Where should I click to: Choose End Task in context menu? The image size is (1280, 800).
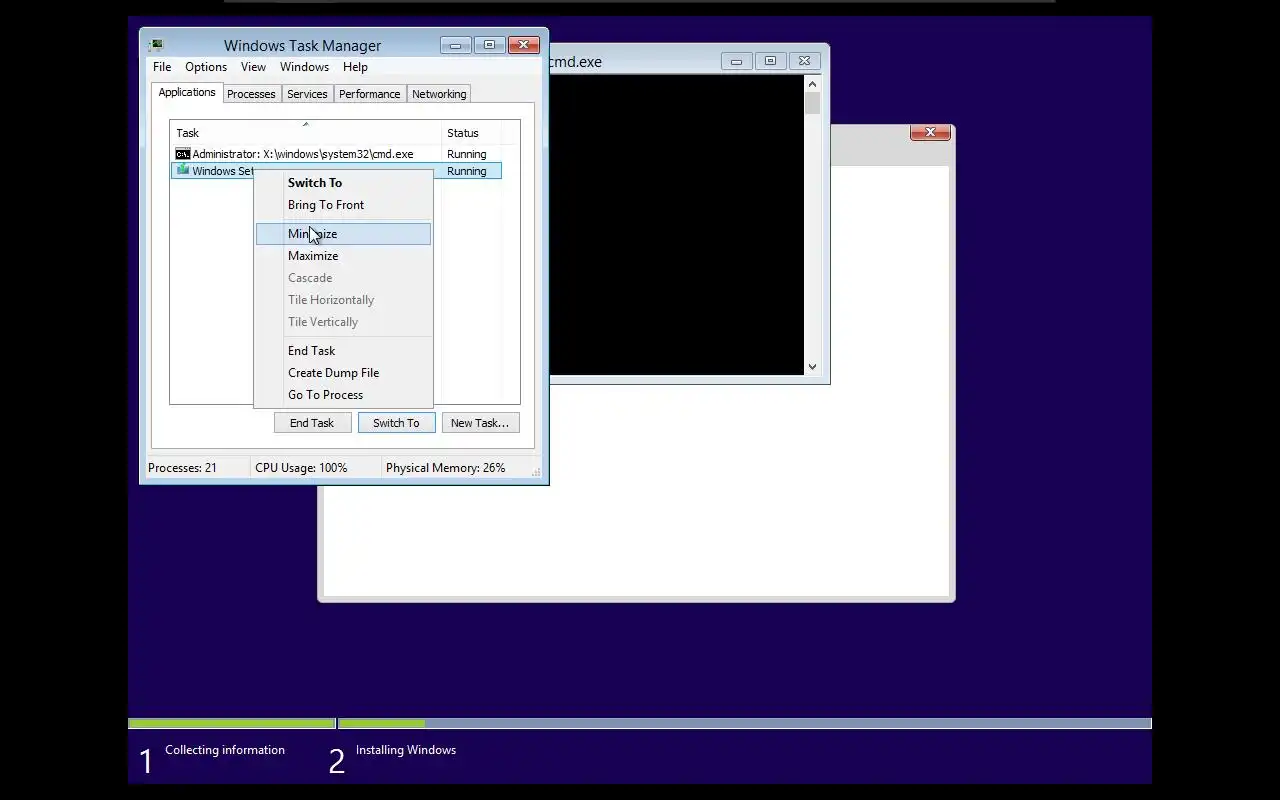(x=343, y=351)
